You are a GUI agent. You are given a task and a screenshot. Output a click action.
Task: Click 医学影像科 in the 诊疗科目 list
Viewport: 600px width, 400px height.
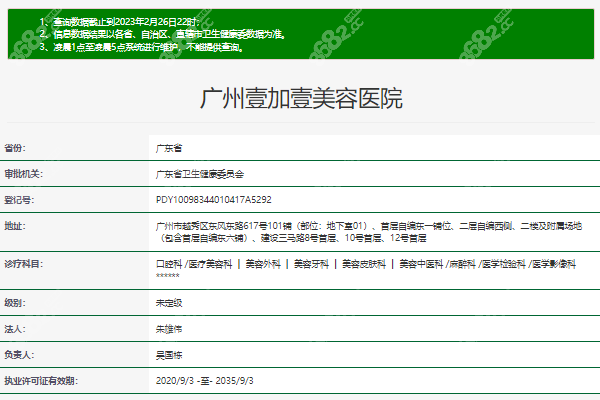(x=554, y=264)
